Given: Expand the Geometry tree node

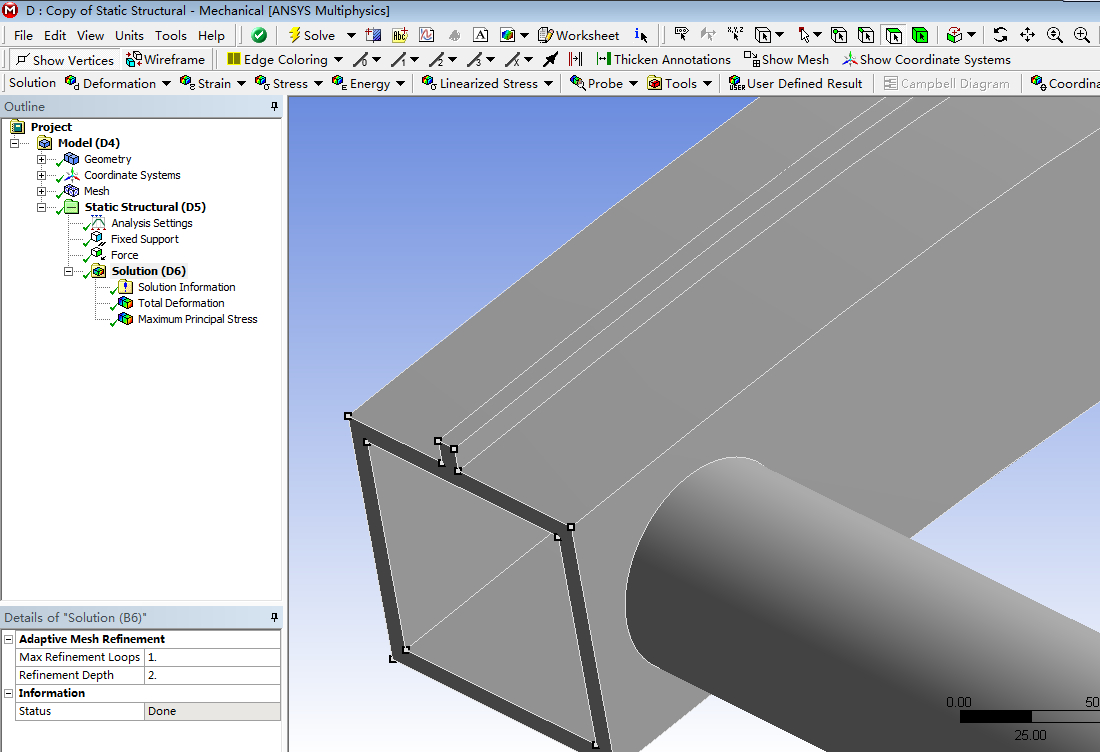Looking at the screenshot, I should 41,159.
